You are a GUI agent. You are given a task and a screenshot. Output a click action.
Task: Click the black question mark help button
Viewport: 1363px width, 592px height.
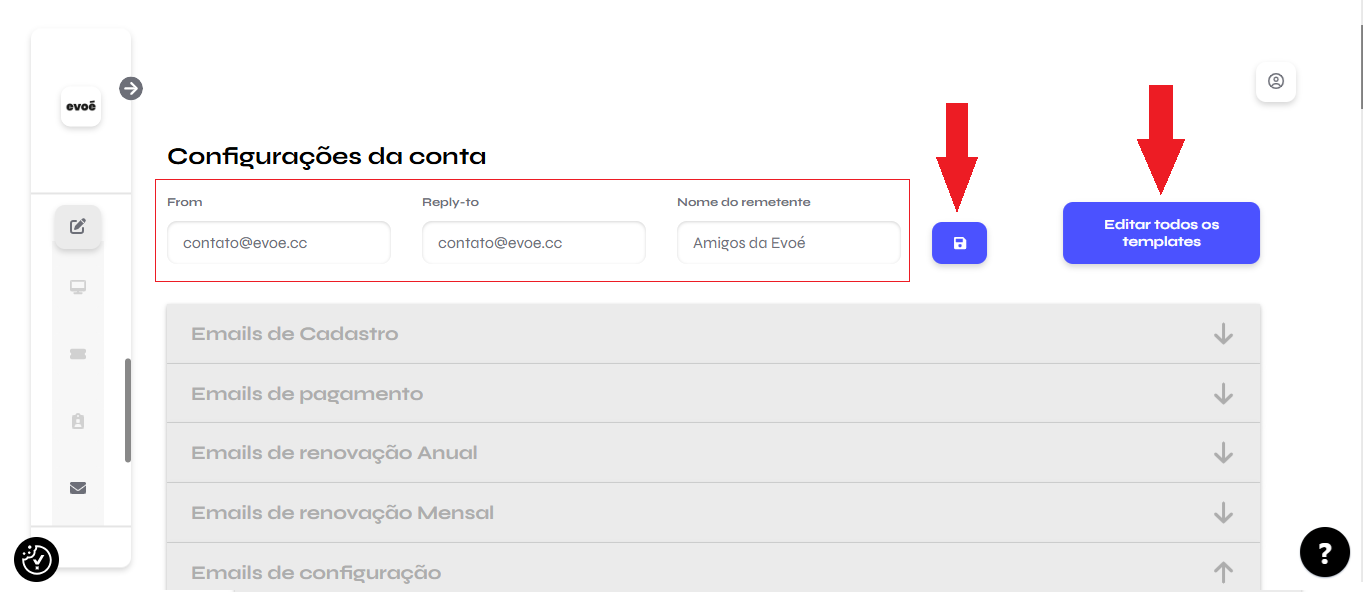coord(1325,552)
